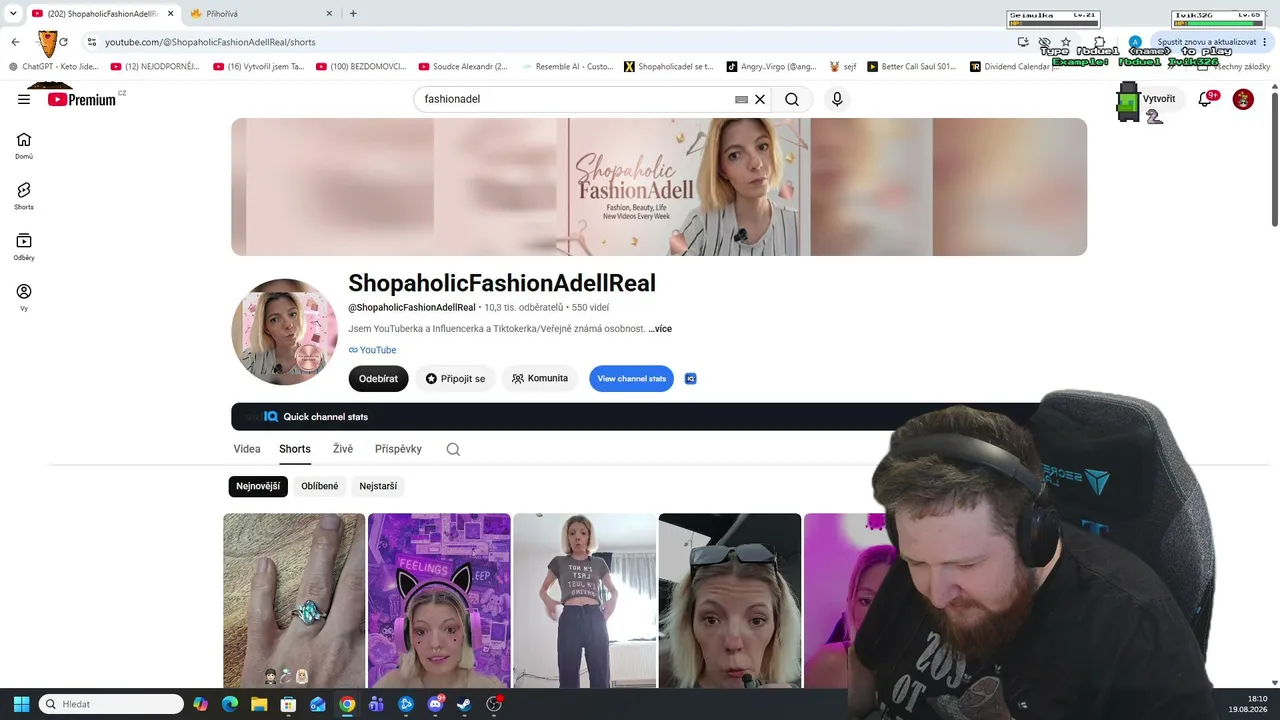The image size is (1280, 720).
Task: Open the Better Call Saul S01 bookmark
Action: (913, 67)
